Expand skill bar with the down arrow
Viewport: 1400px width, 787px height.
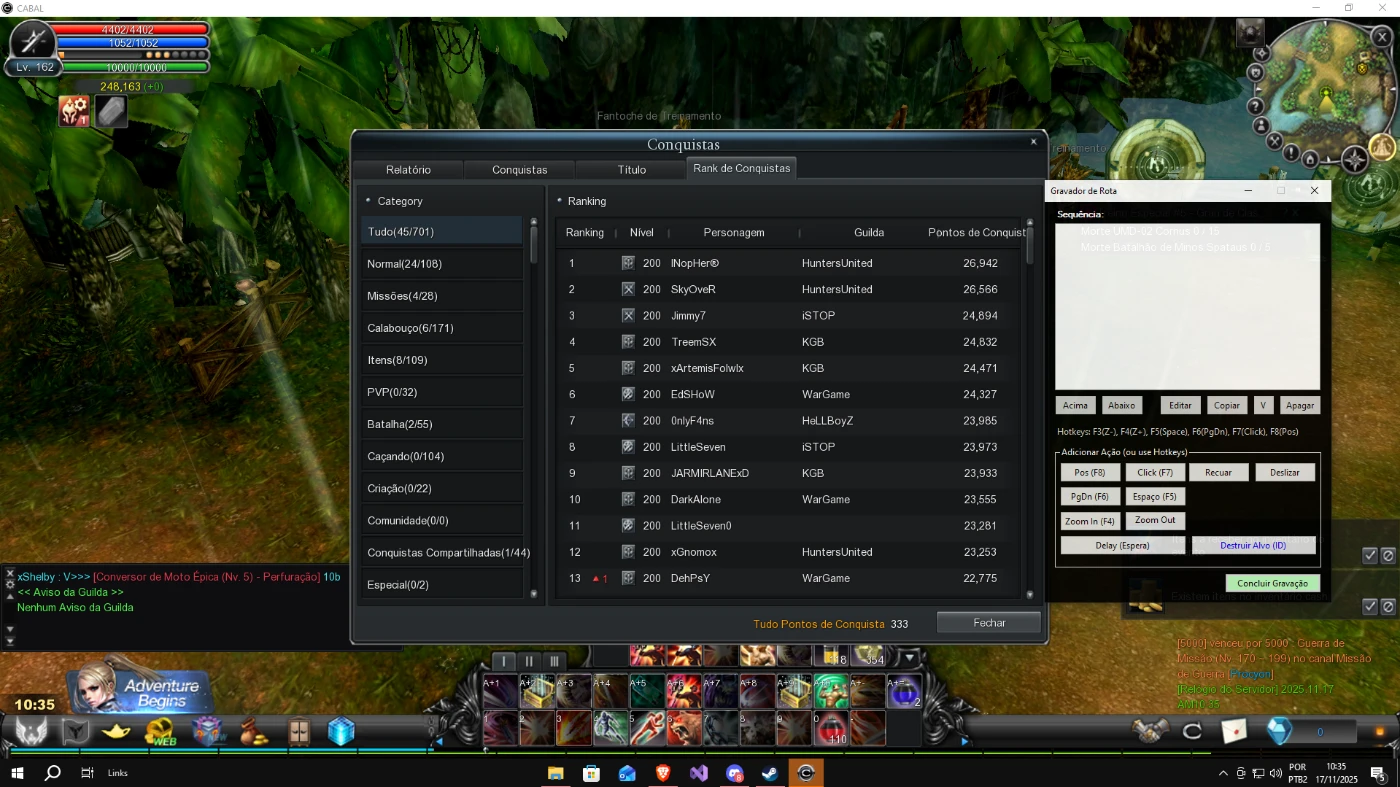(x=909, y=658)
